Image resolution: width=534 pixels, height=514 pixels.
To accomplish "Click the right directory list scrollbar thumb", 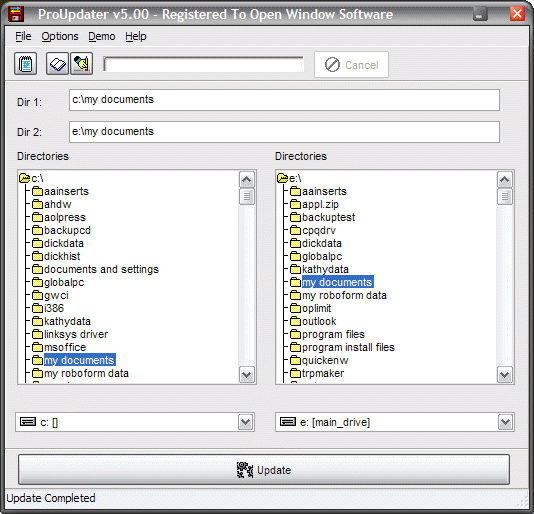I will [x=505, y=196].
